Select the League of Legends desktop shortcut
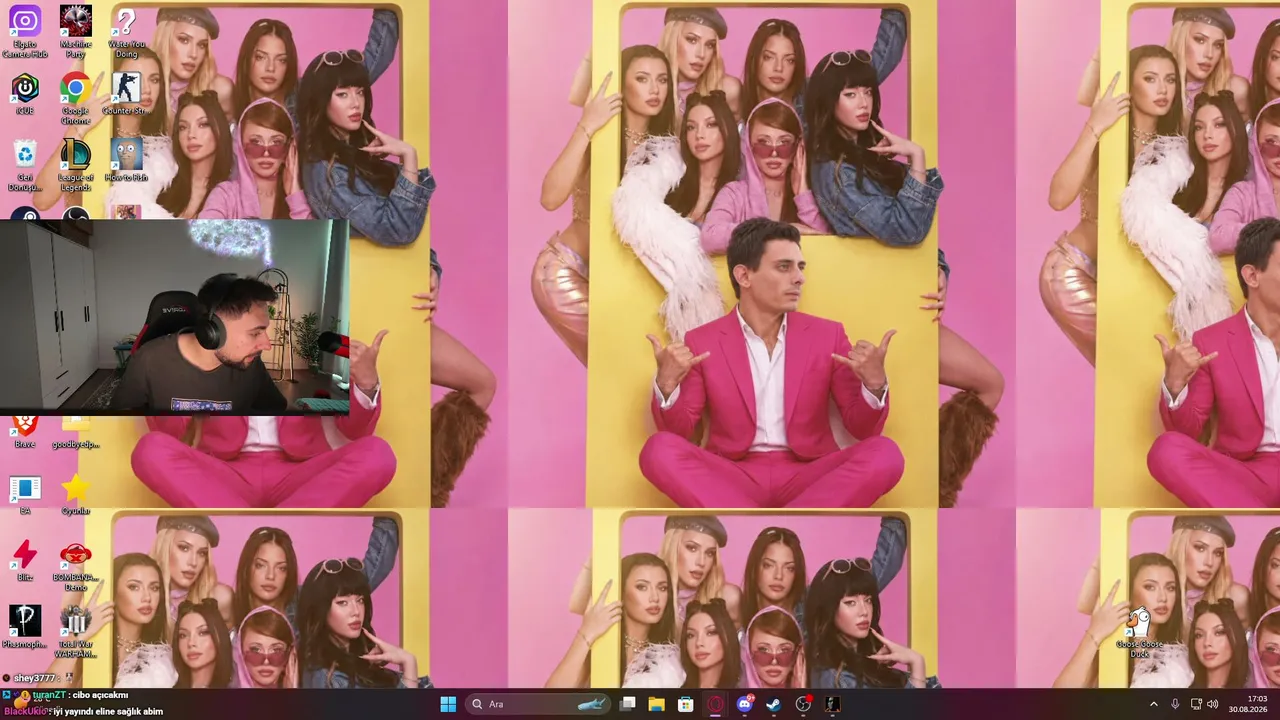This screenshot has width=1280, height=720. coord(75,165)
